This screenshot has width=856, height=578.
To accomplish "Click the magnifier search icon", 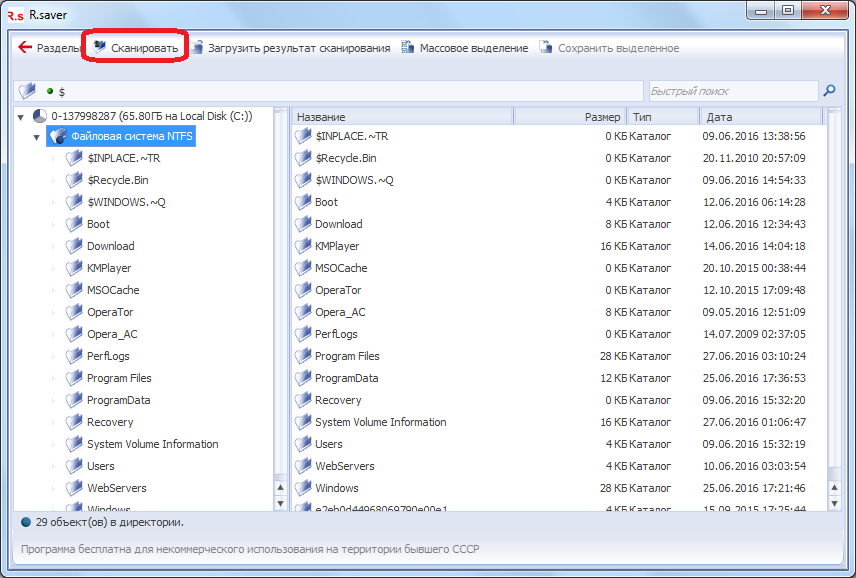I will (829, 91).
